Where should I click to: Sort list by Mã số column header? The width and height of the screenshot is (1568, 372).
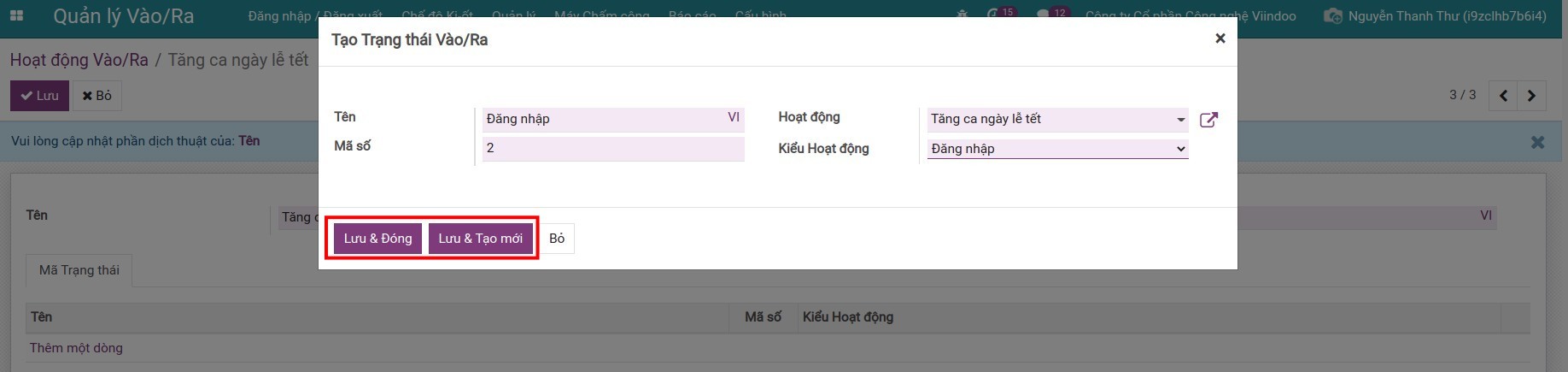[x=763, y=317]
